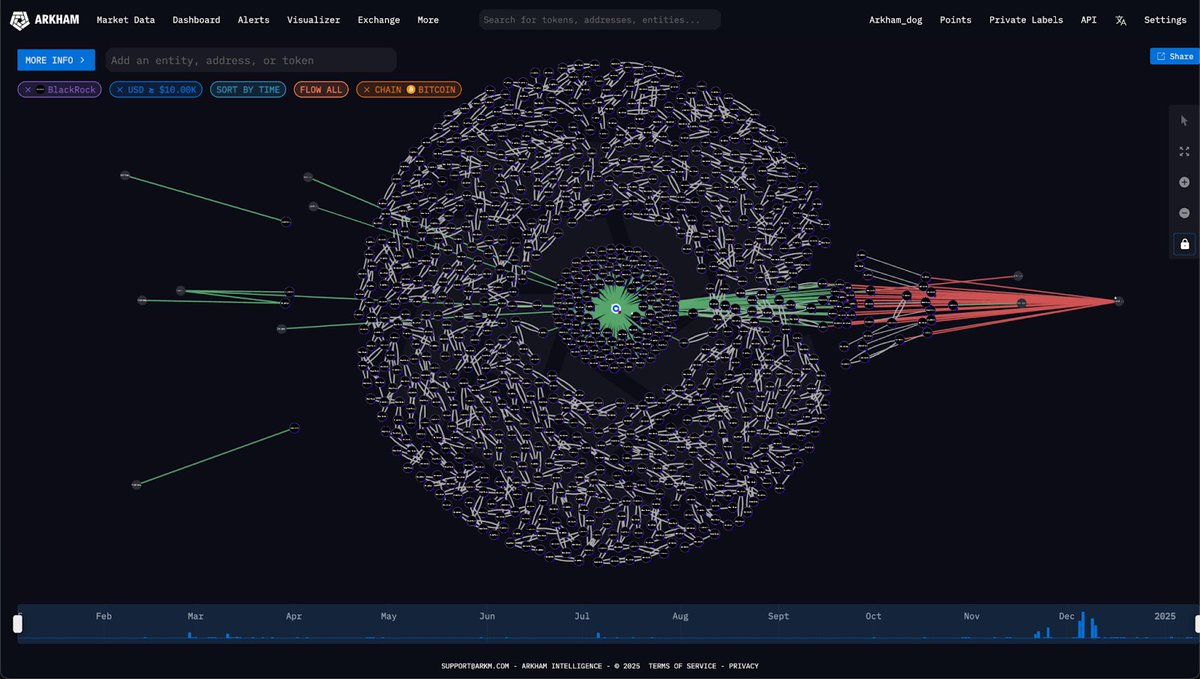Open SUPPORT@ARKM.COM email link
This screenshot has width=1200, height=679.
pyautogui.click(x=475, y=666)
